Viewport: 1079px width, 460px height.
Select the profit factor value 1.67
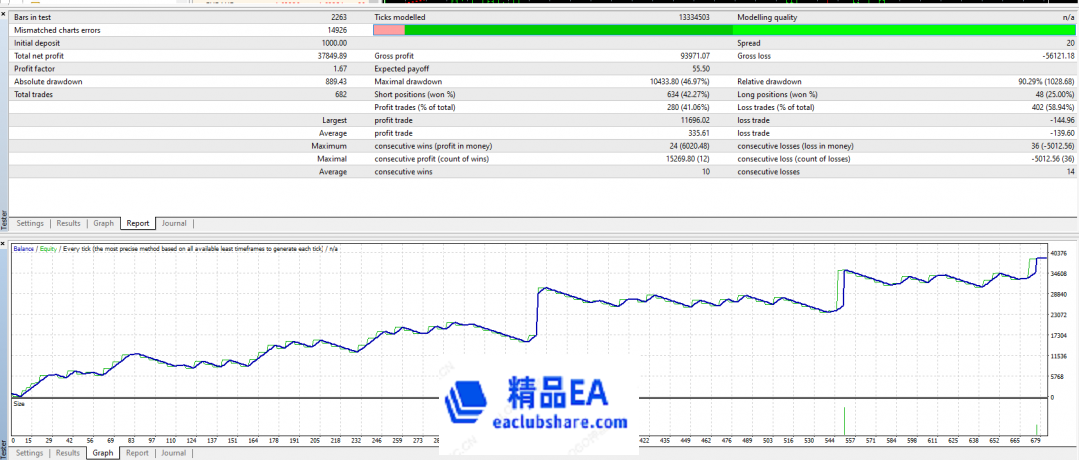coord(340,69)
